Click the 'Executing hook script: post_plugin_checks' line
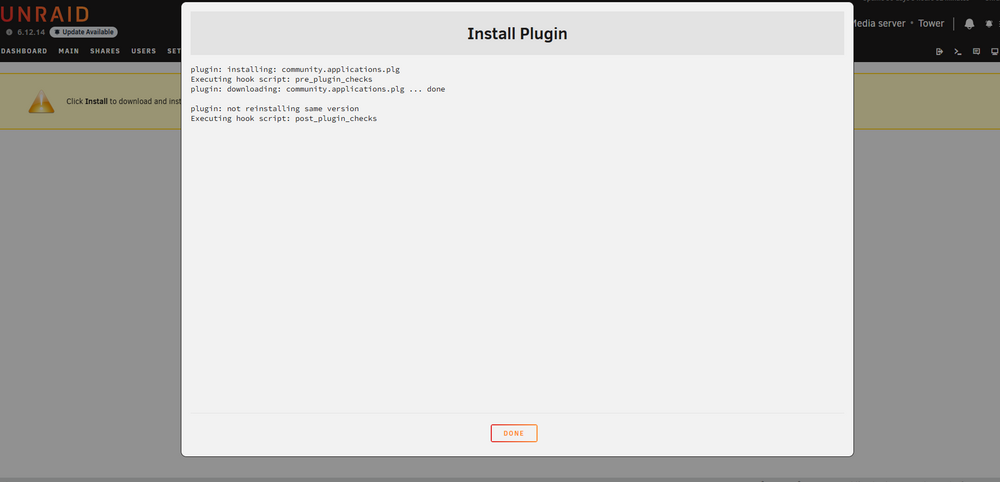Viewport: 1000px width, 482px height. pyautogui.click(x=284, y=119)
